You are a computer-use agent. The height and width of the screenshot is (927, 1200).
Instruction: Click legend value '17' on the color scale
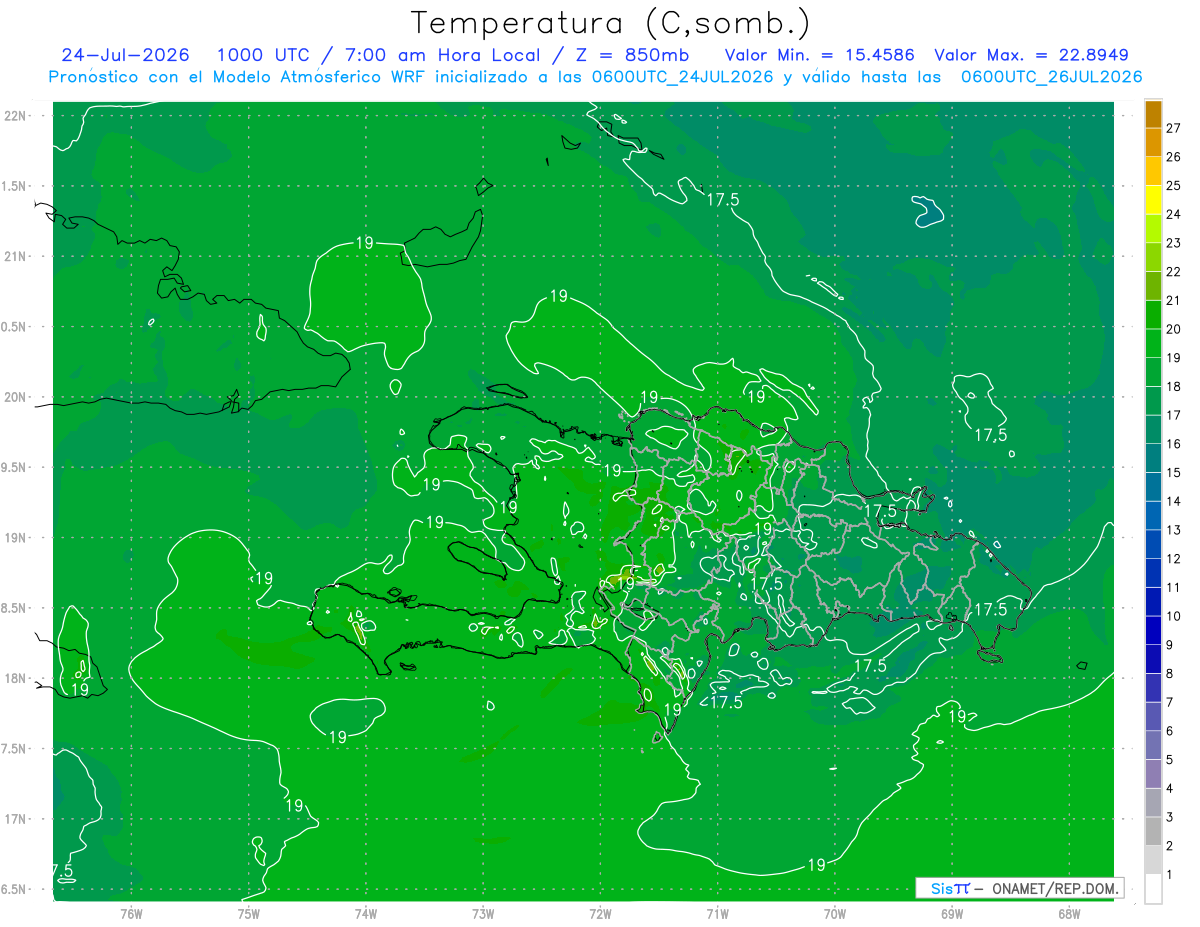pyautogui.click(x=1173, y=415)
